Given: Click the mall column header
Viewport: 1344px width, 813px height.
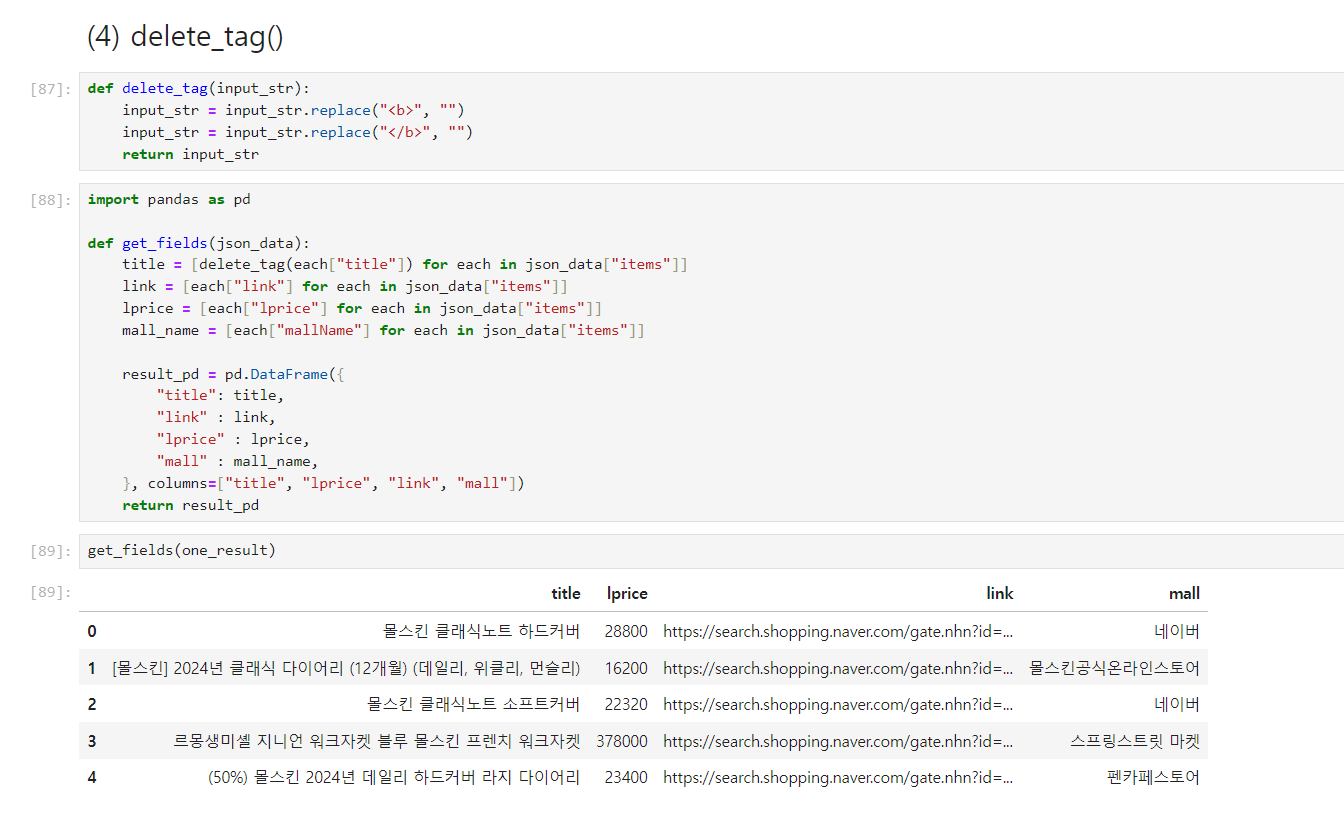Looking at the screenshot, I should click(x=1184, y=593).
